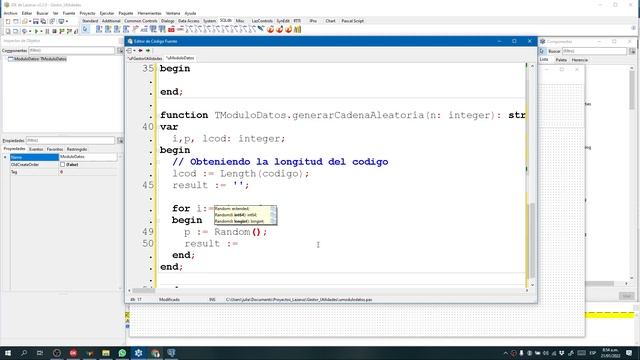Click the green forward arrow in the code editor
Image resolution: width=640 pixels, height=360 pixels.
tap(148, 51)
